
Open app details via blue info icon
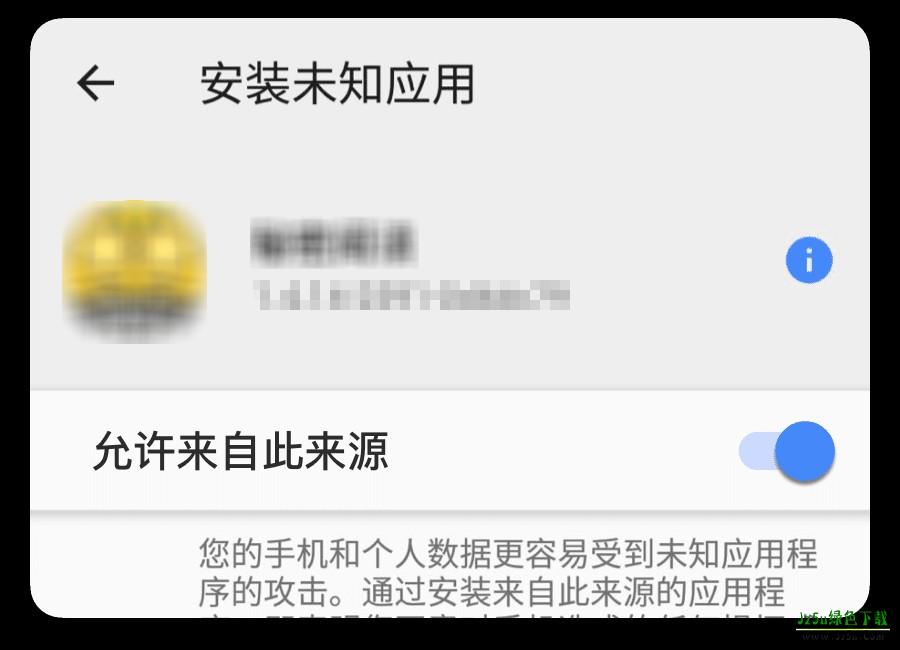click(x=809, y=260)
